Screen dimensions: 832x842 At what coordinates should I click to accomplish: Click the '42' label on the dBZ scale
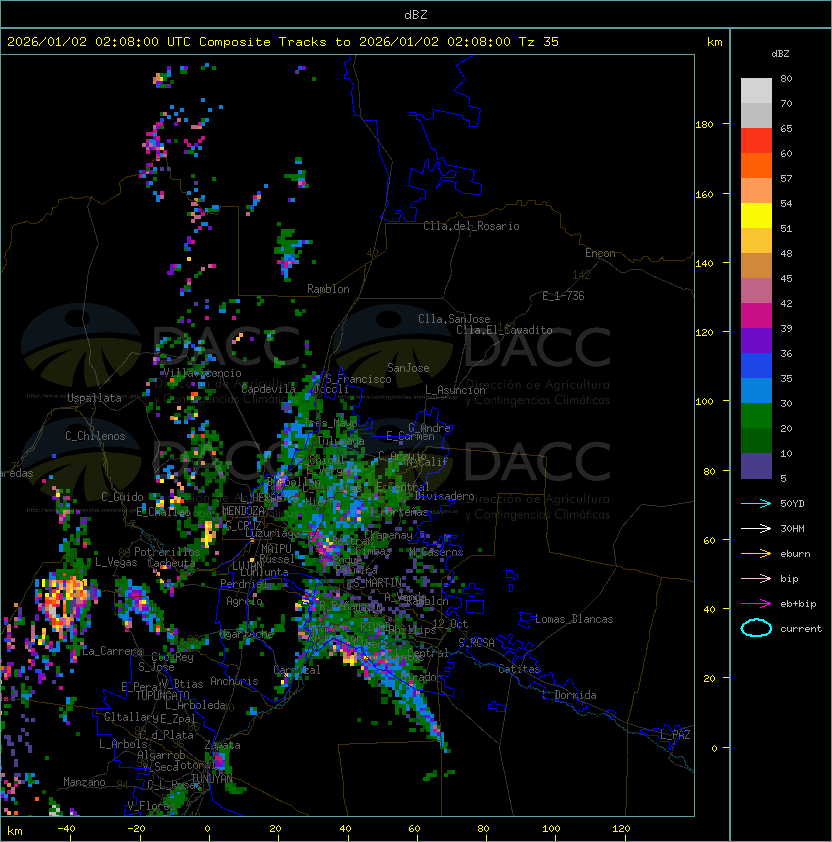[786, 303]
